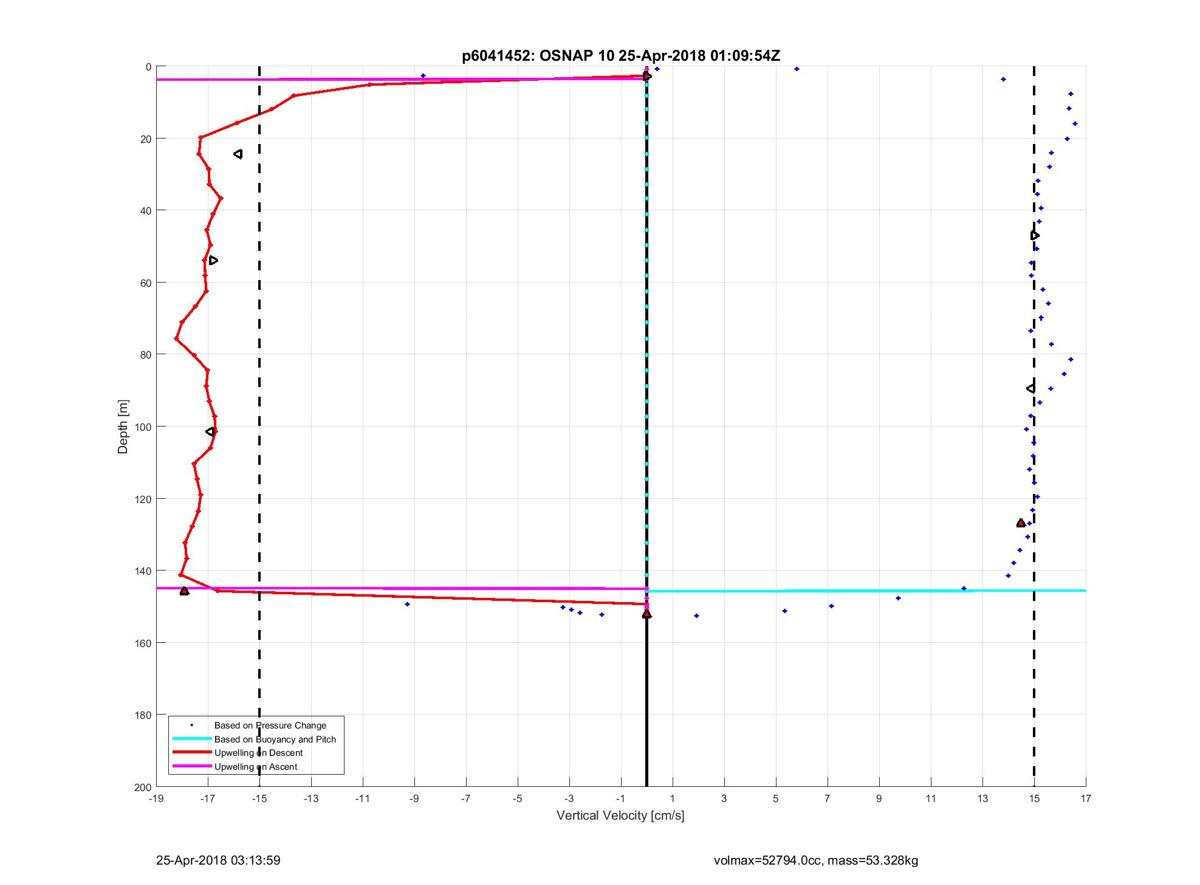The height and width of the screenshot is (885, 1200).
Task: Click the red triangle marker at -18 cm/s, 145 m
Action: pos(184,591)
